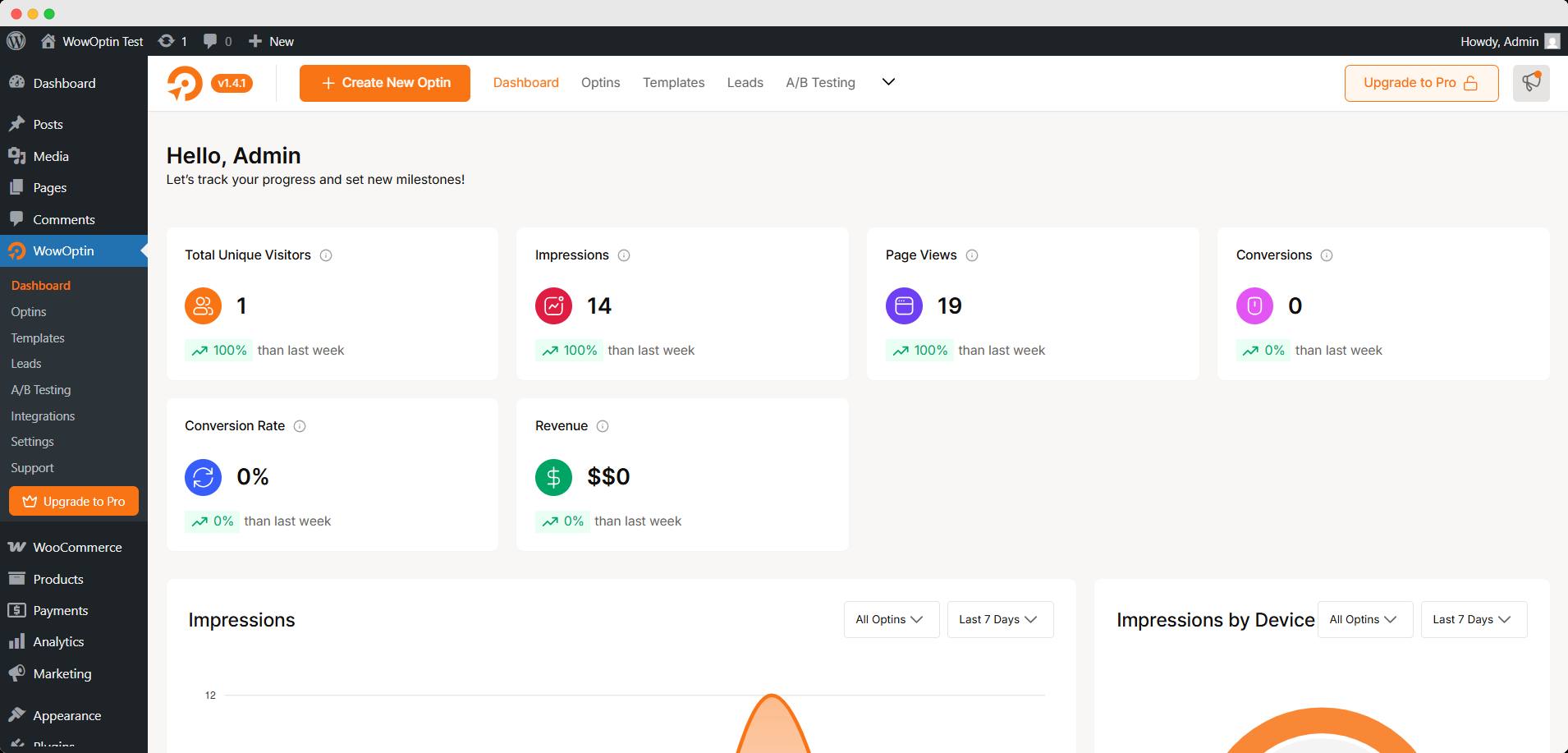Screen dimensions: 1568x753
Task: Click the Conversion Rate info icon
Action: click(x=300, y=426)
